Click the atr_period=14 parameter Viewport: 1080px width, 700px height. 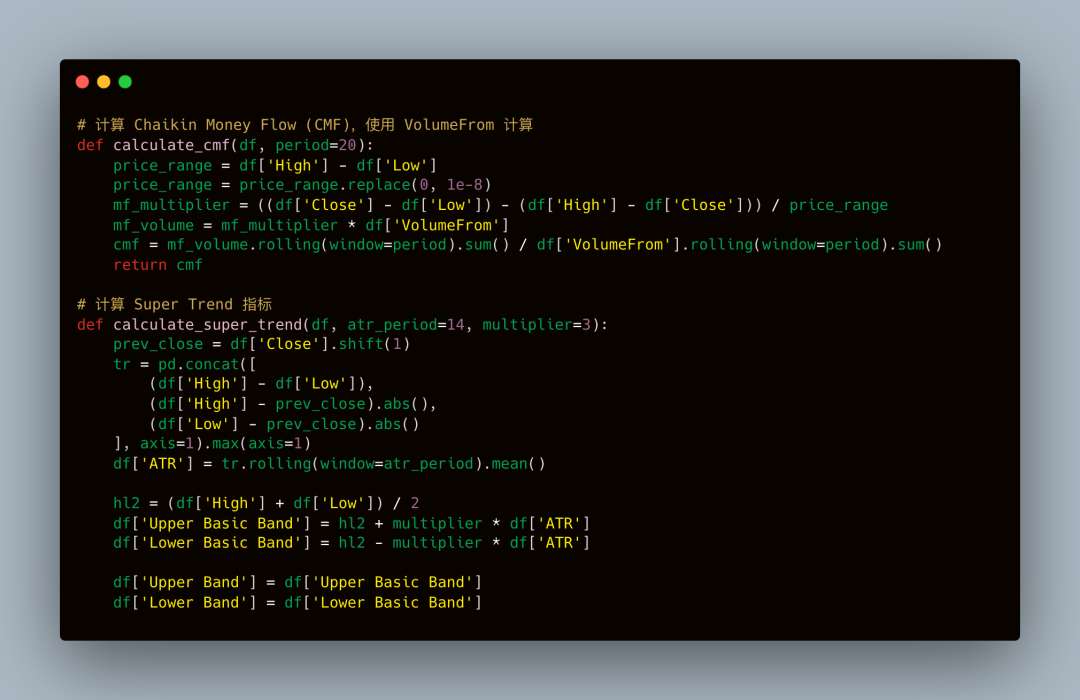pyautogui.click(x=406, y=325)
